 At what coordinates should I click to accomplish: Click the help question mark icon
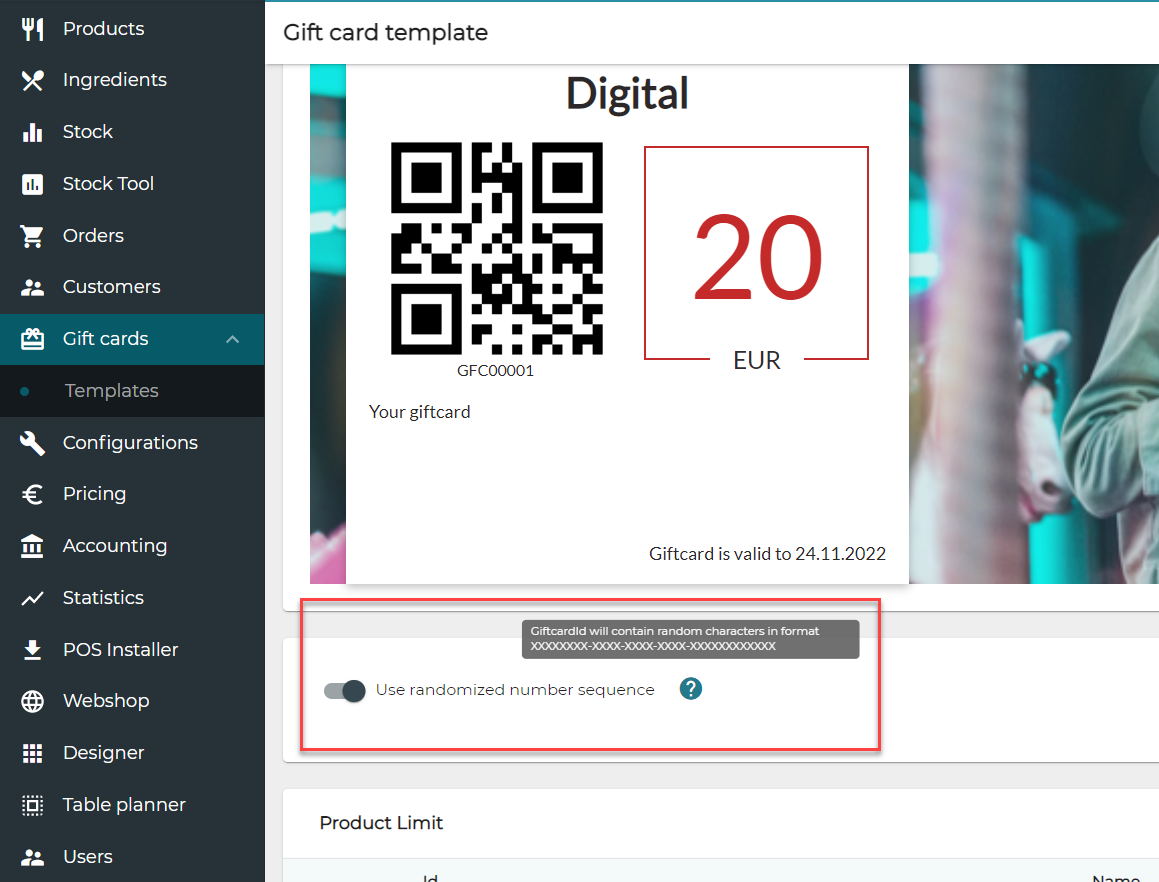pyautogui.click(x=690, y=689)
